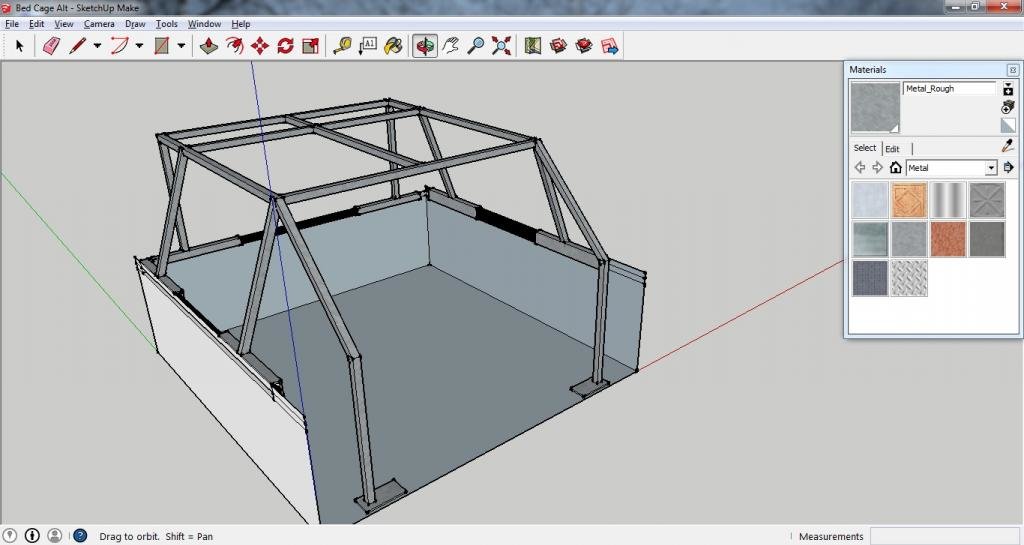1024x545 pixels.
Task: Open the Add Location map icon
Action: click(533, 46)
